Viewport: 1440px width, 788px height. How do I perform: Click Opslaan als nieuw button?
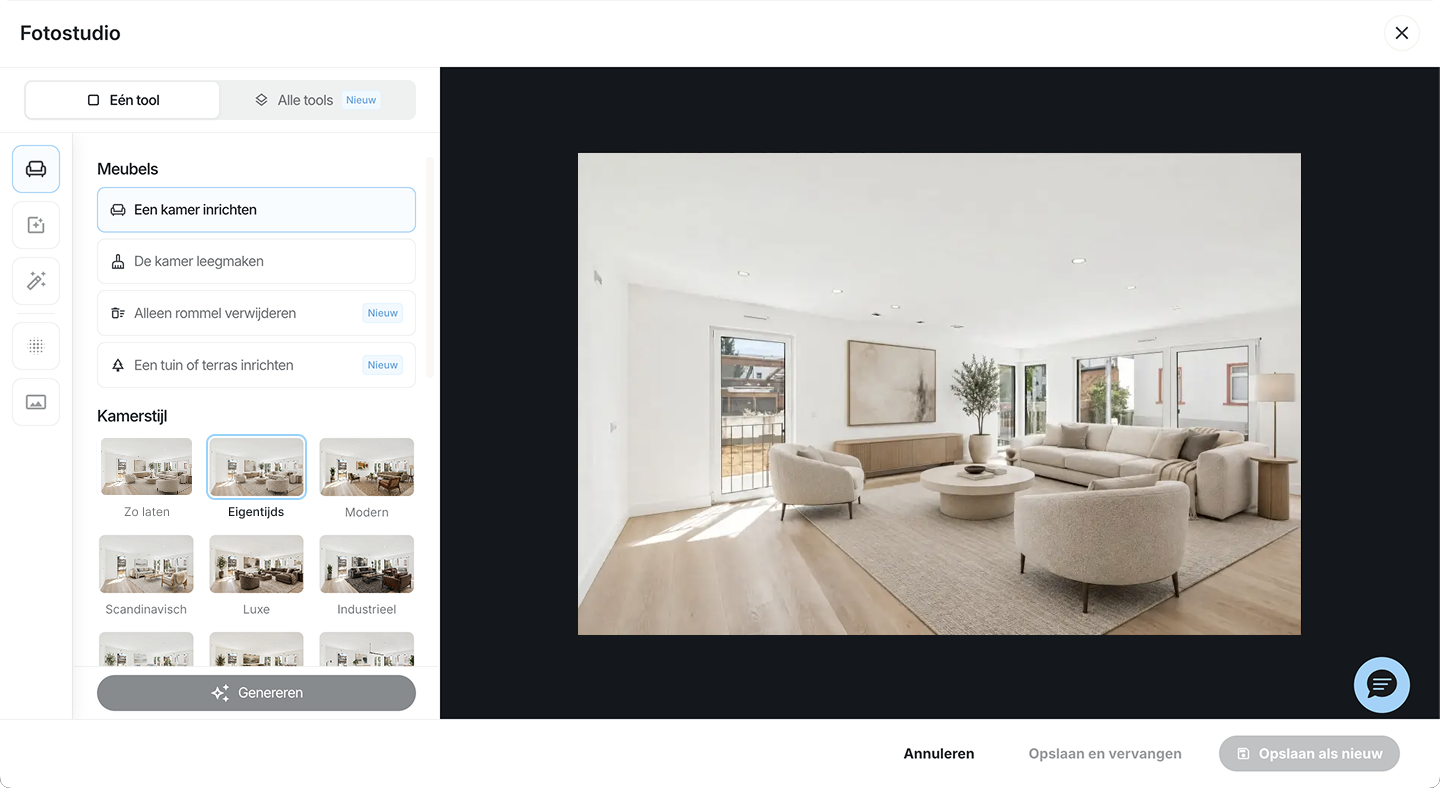tap(1309, 754)
